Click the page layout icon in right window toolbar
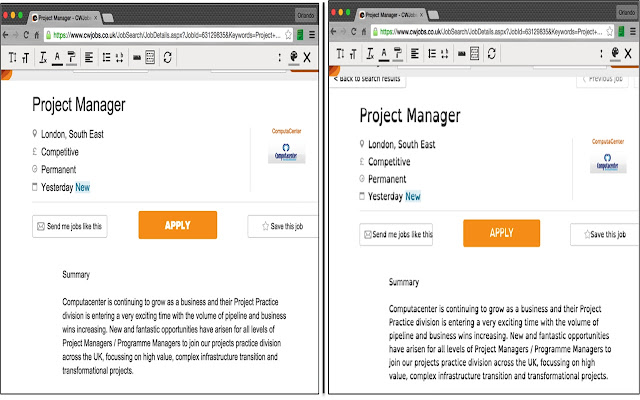Screen dimensions: 640x400 [x=474, y=53]
